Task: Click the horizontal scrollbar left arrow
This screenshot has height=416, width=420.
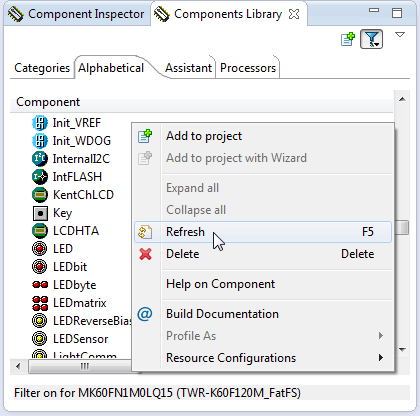Action: point(18,367)
